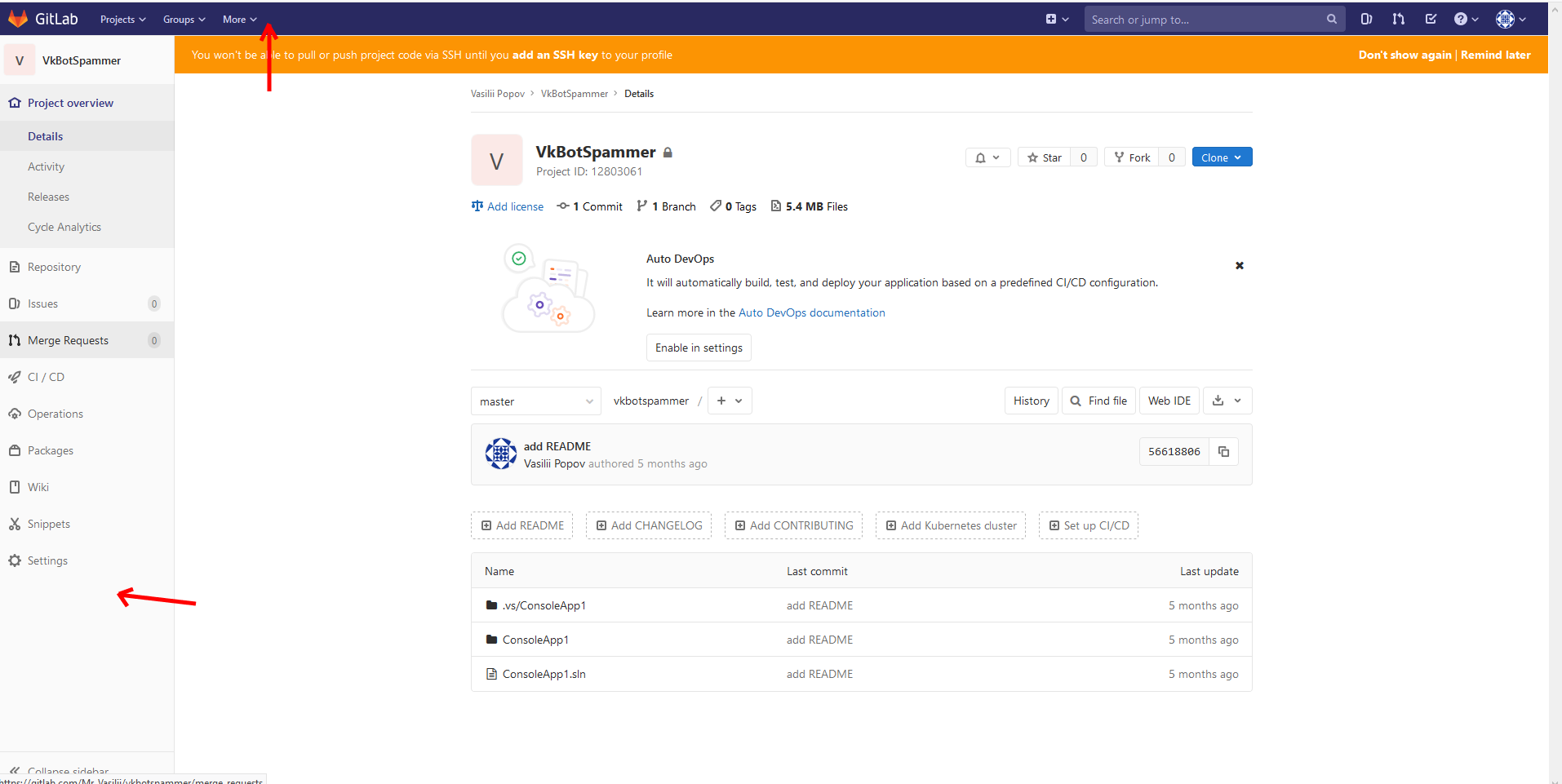Image resolution: width=1562 pixels, height=784 pixels.
Task: View 5.4 MB Files link
Action: [x=810, y=206]
